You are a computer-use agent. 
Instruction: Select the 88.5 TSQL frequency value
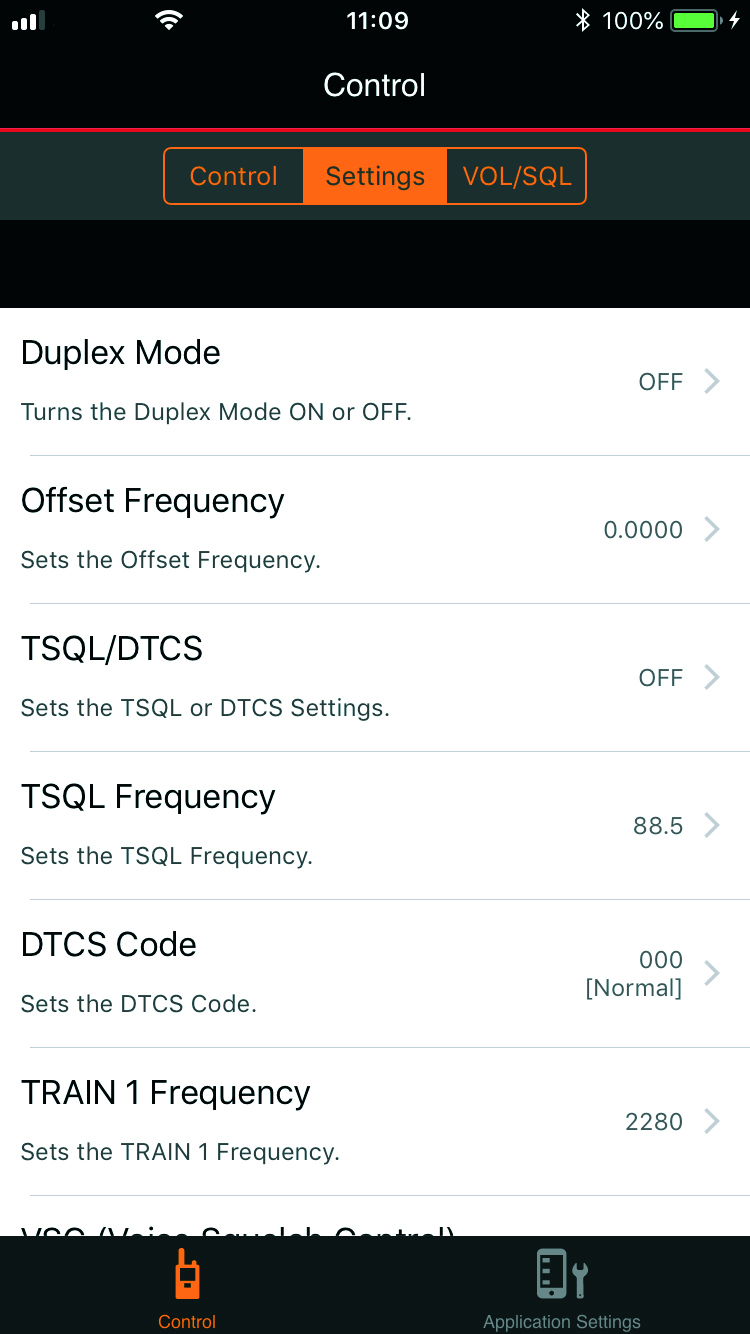[x=658, y=826]
